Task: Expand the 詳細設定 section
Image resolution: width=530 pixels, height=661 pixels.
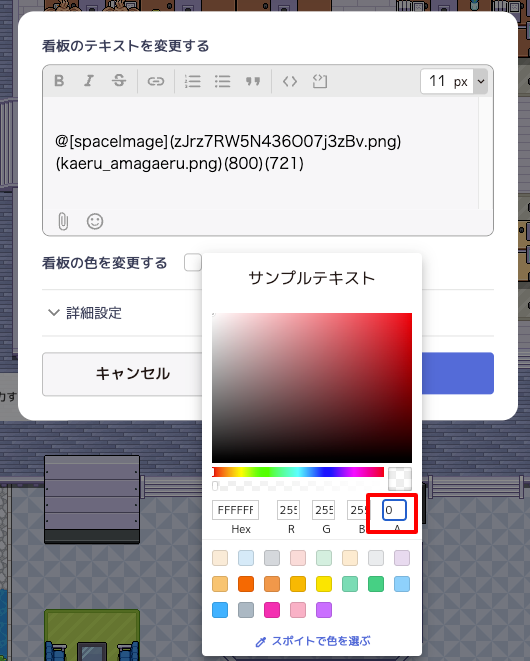Action: [x=85, y=313]
